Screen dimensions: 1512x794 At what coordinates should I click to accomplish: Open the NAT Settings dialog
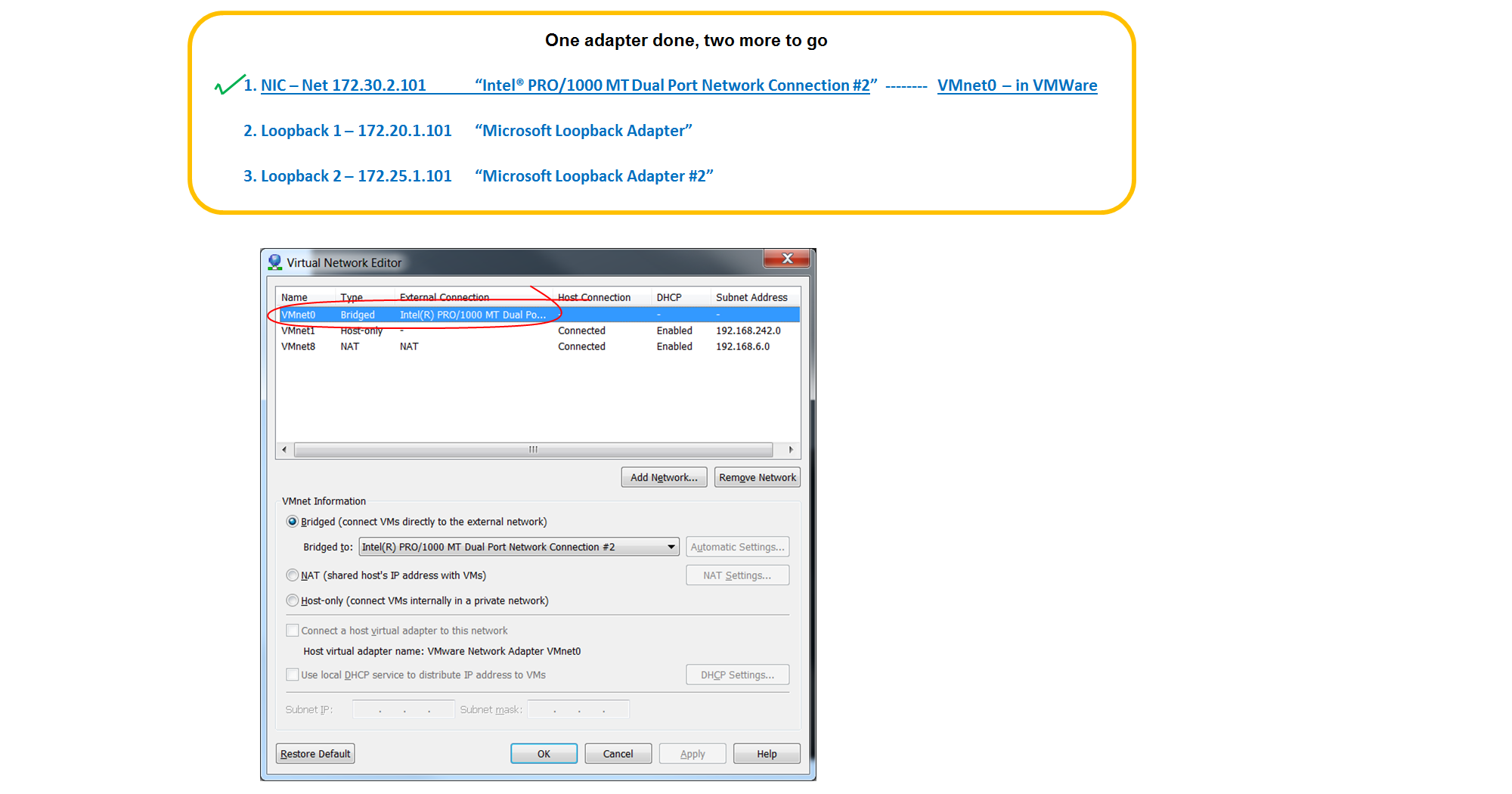pos(736,575)
